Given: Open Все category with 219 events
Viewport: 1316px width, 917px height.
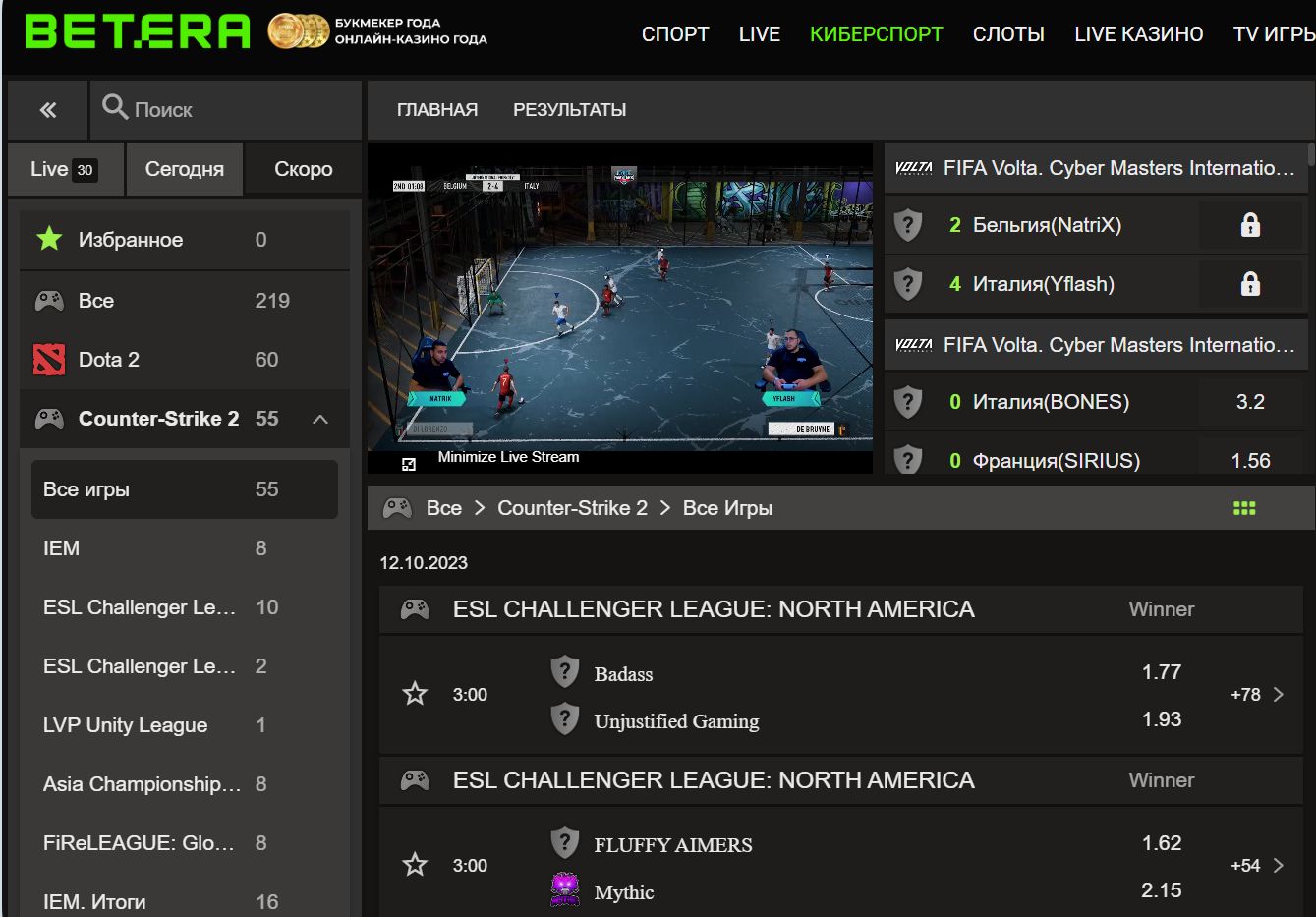Looking at the screenshot, I should click(x=185, y=301).
